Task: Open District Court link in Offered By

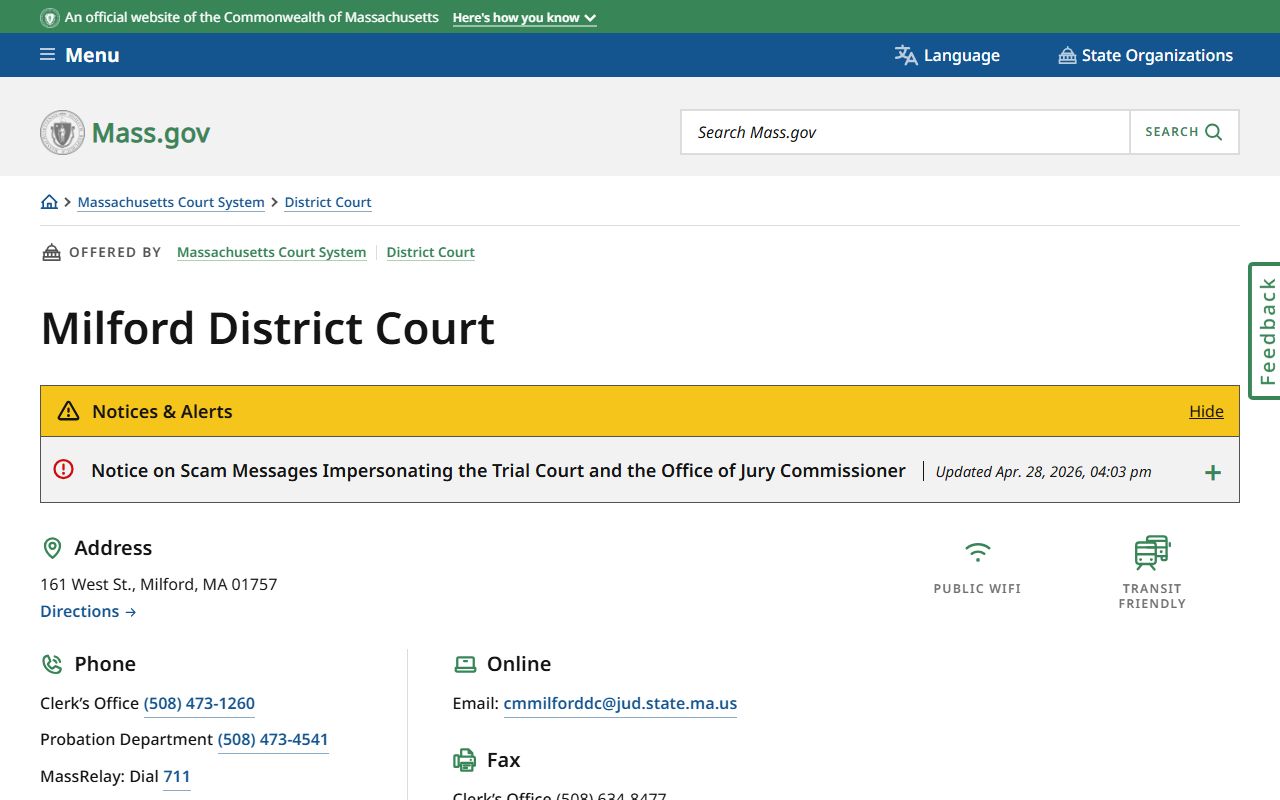Action: [431, 252]
